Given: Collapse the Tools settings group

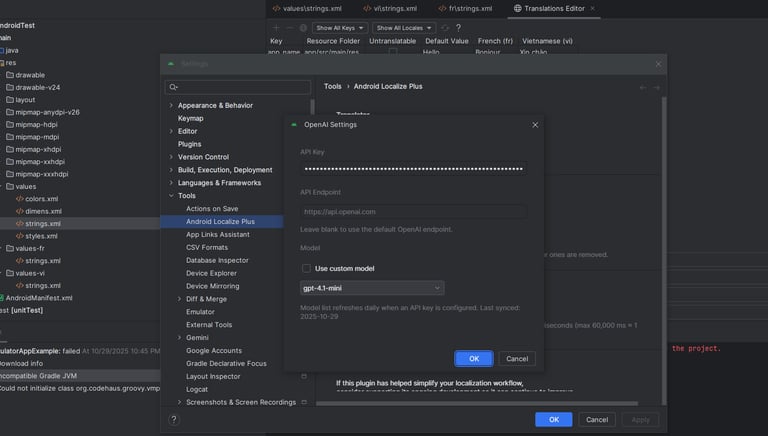Looking at the screenshot, I should (171, 195).
